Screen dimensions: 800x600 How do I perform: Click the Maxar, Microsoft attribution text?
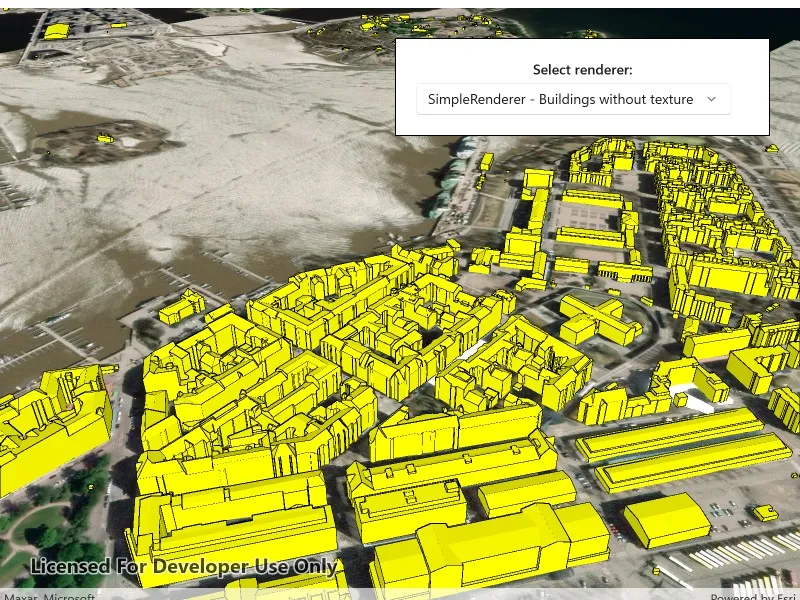pyautogui.click(x=49, y=596)
